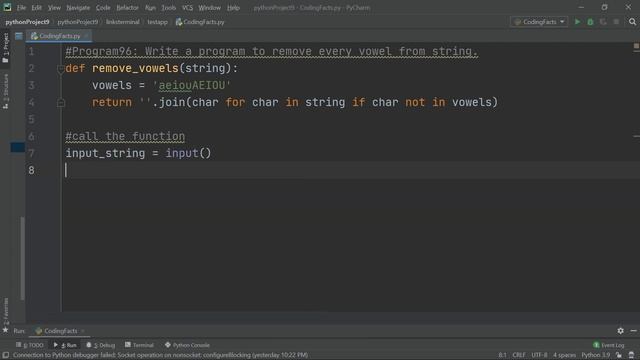Open the Refactor menu
The height and width of the screenshot is (360, 640).
(127, 8)
